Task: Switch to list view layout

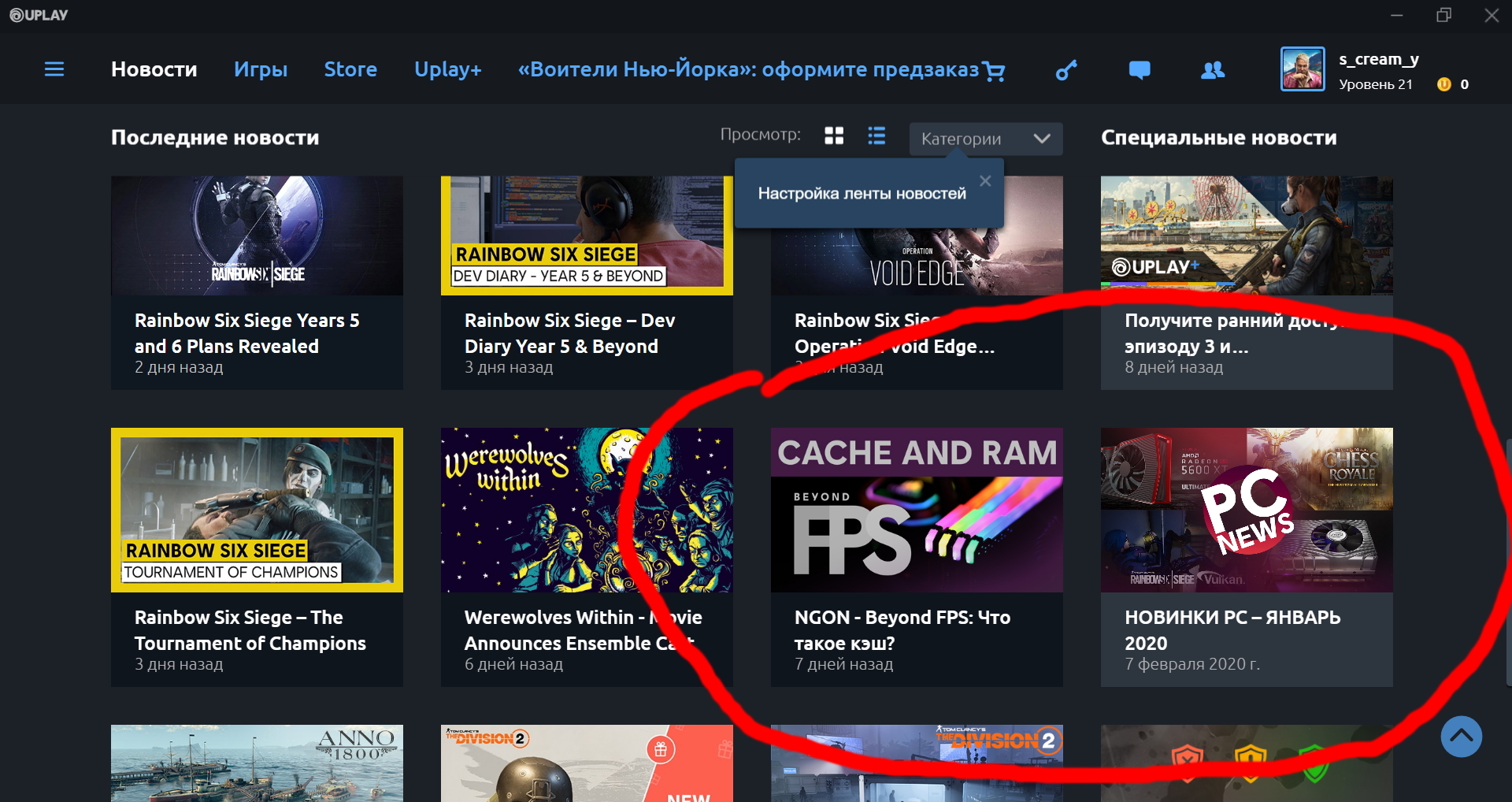Action: (876, 136)
